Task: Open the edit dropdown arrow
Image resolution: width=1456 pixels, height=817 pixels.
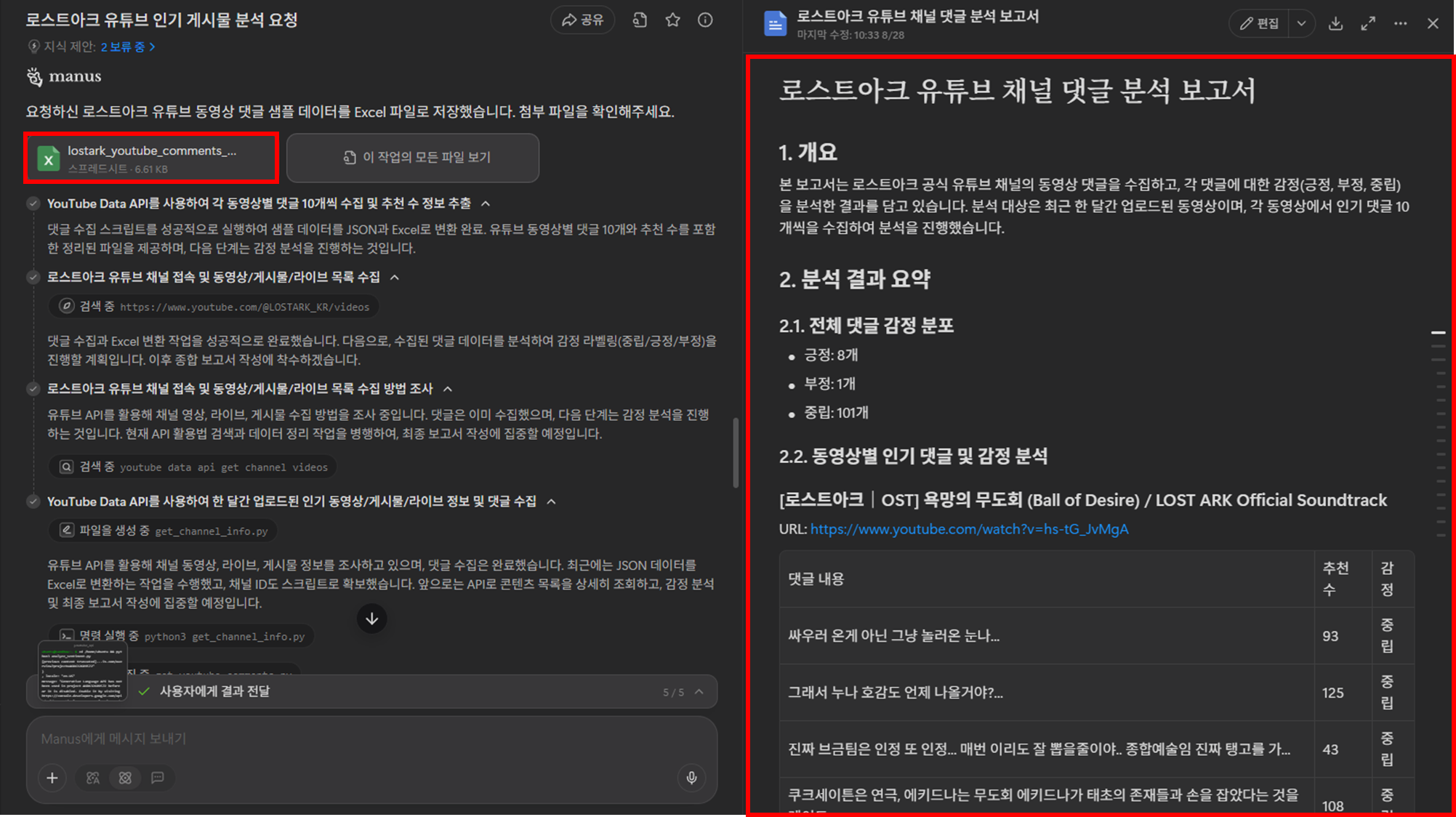Action: tap(1301, 23)
